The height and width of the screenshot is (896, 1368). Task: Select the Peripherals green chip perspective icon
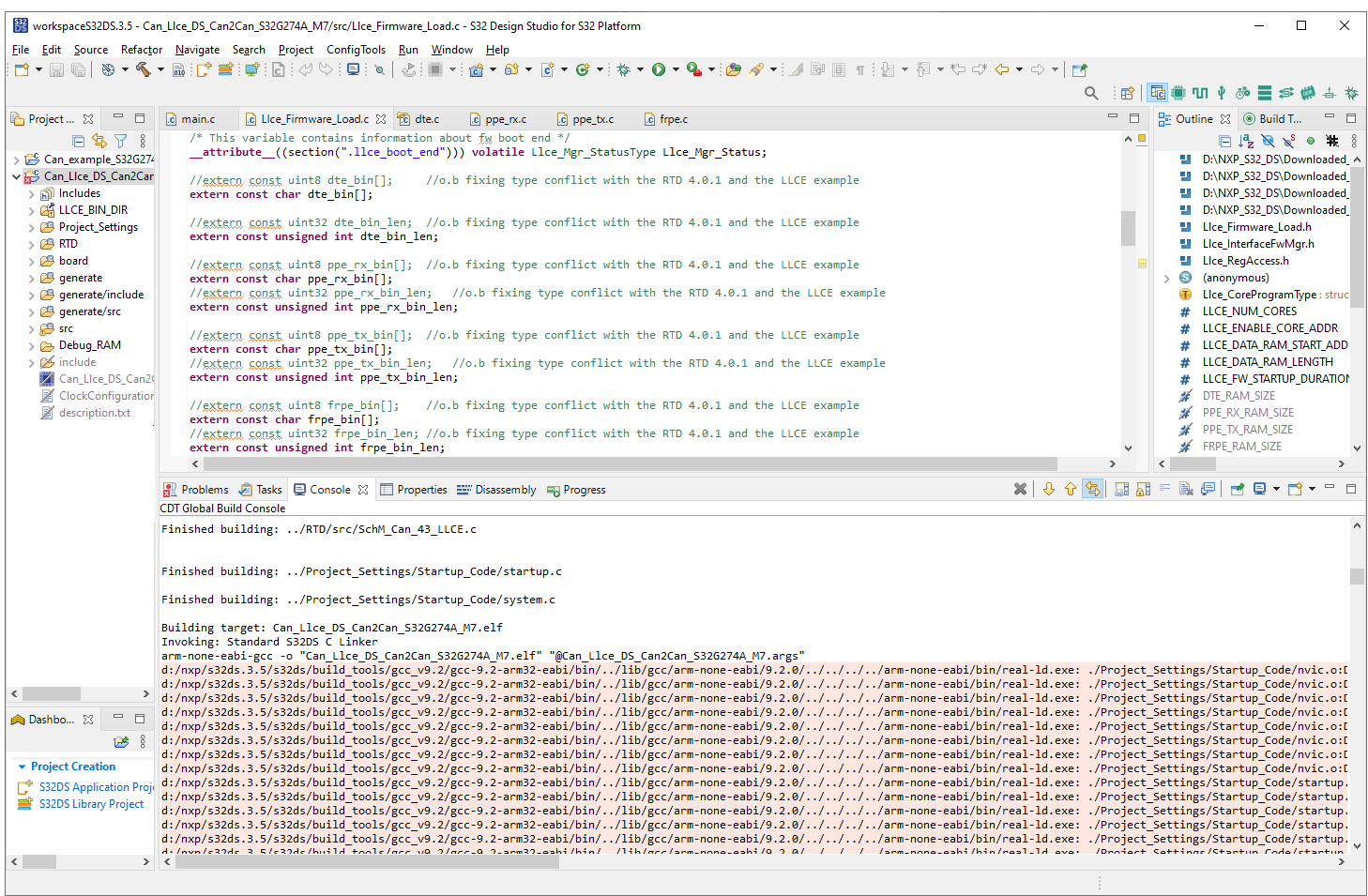tap(1178, 92)
